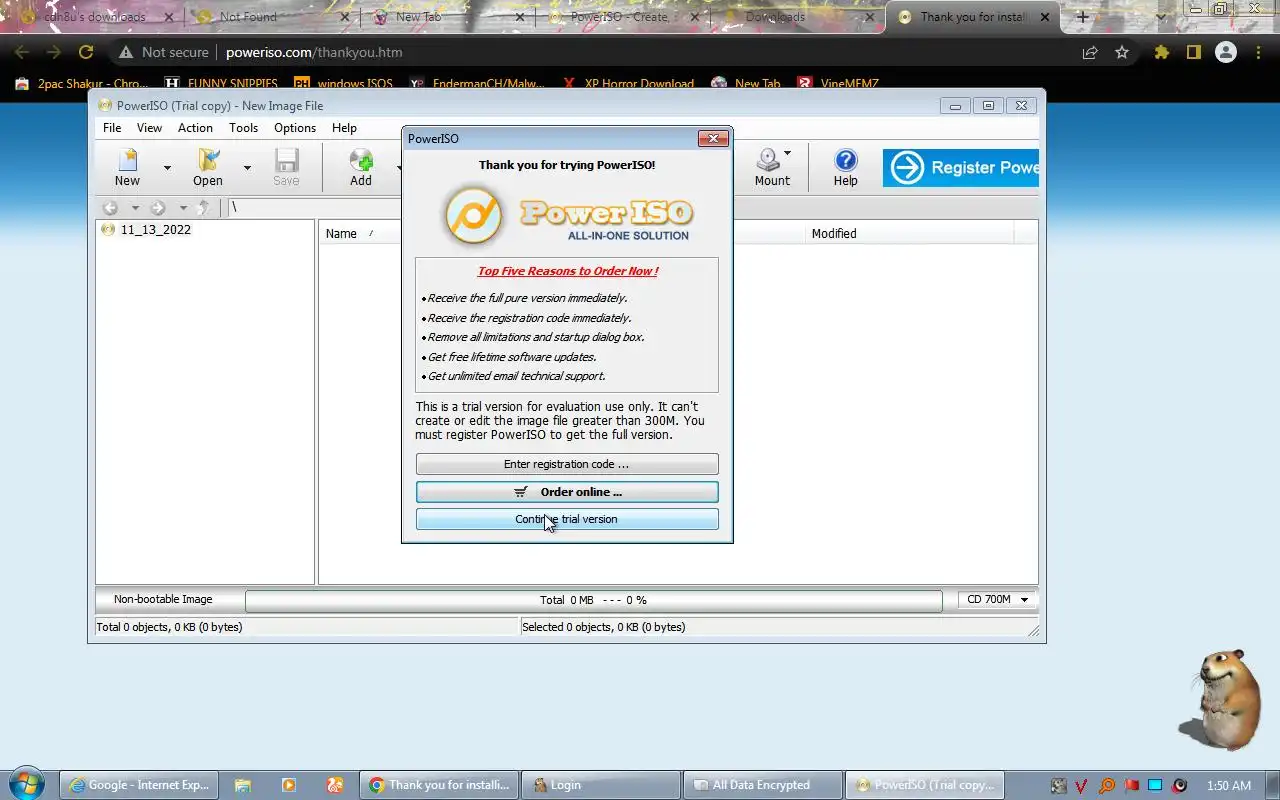The width and height of the screenshot is (1280, 800).
Task: Go up one folder level icon
Action: (204, 208)
